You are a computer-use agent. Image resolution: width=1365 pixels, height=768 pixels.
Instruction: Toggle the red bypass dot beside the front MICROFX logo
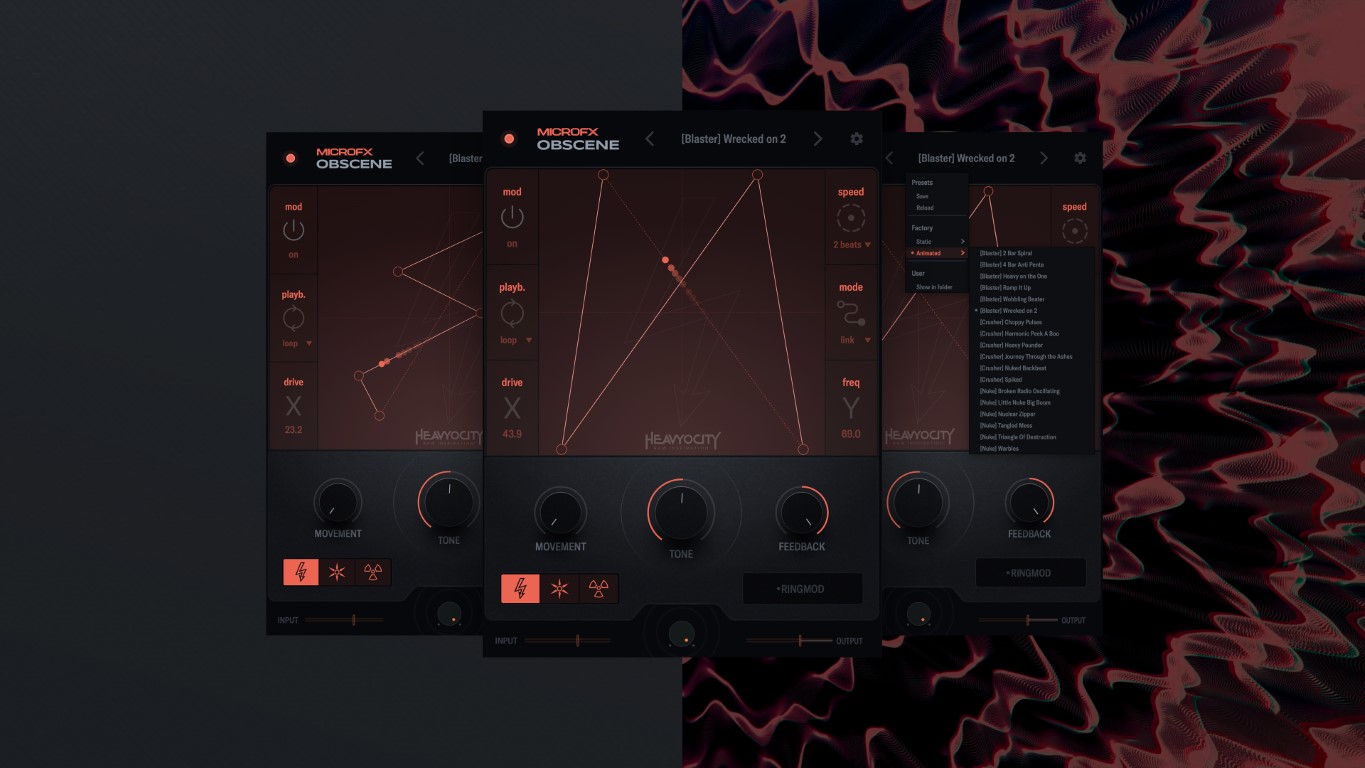coord(509,139)
